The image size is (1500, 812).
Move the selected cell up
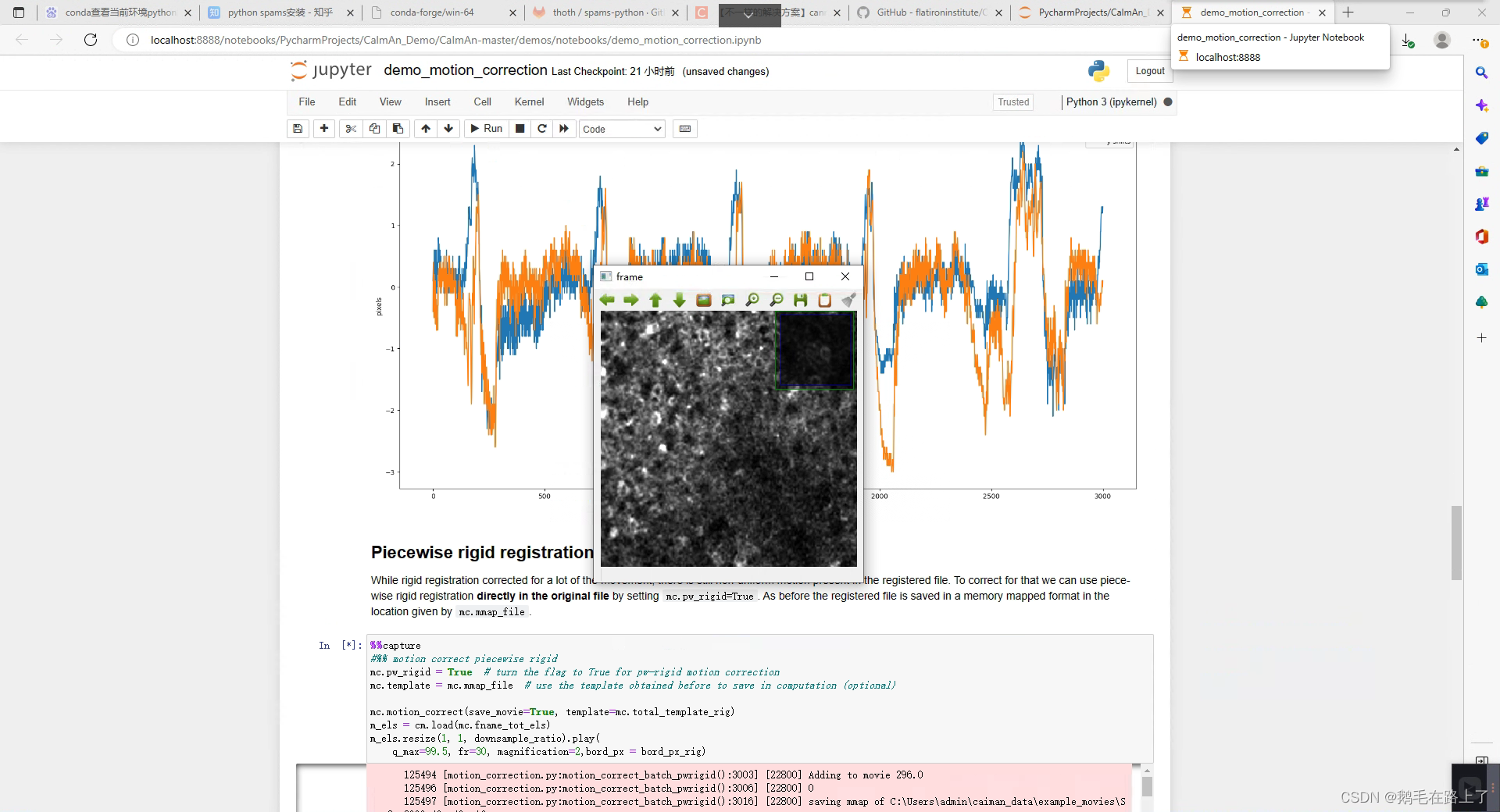click(x=426, y=129)
